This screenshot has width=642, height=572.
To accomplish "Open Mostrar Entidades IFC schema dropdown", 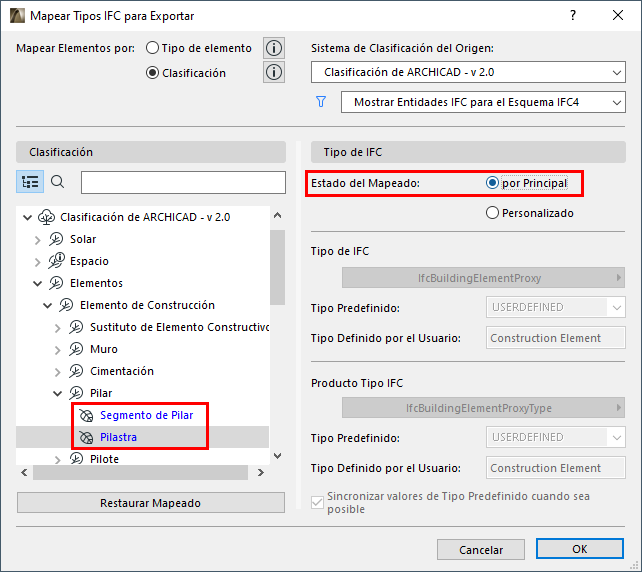I will (483, 102).
